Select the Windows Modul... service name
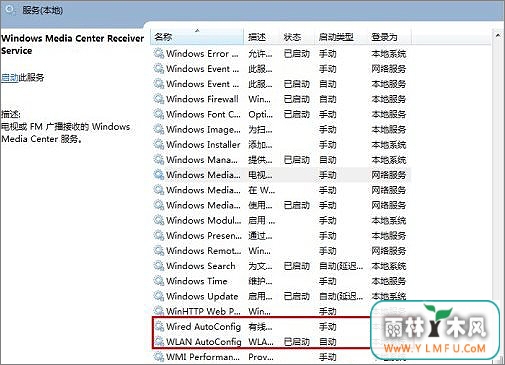Viewport: 505px width, 365px height. pyautogui.click(x=204, y=220)
